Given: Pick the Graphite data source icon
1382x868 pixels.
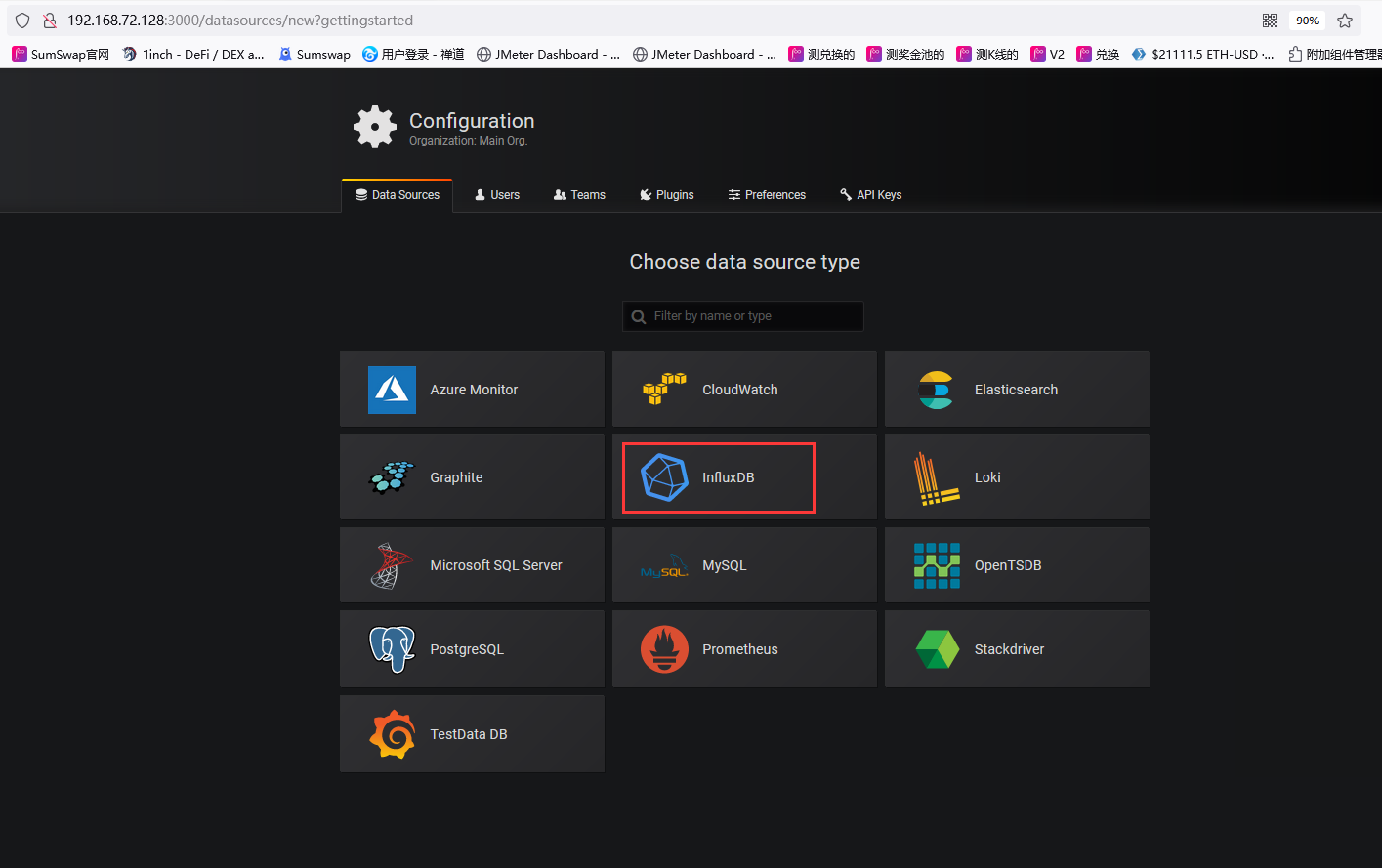Looking at the screenshot, I should [x=392, y=477].
